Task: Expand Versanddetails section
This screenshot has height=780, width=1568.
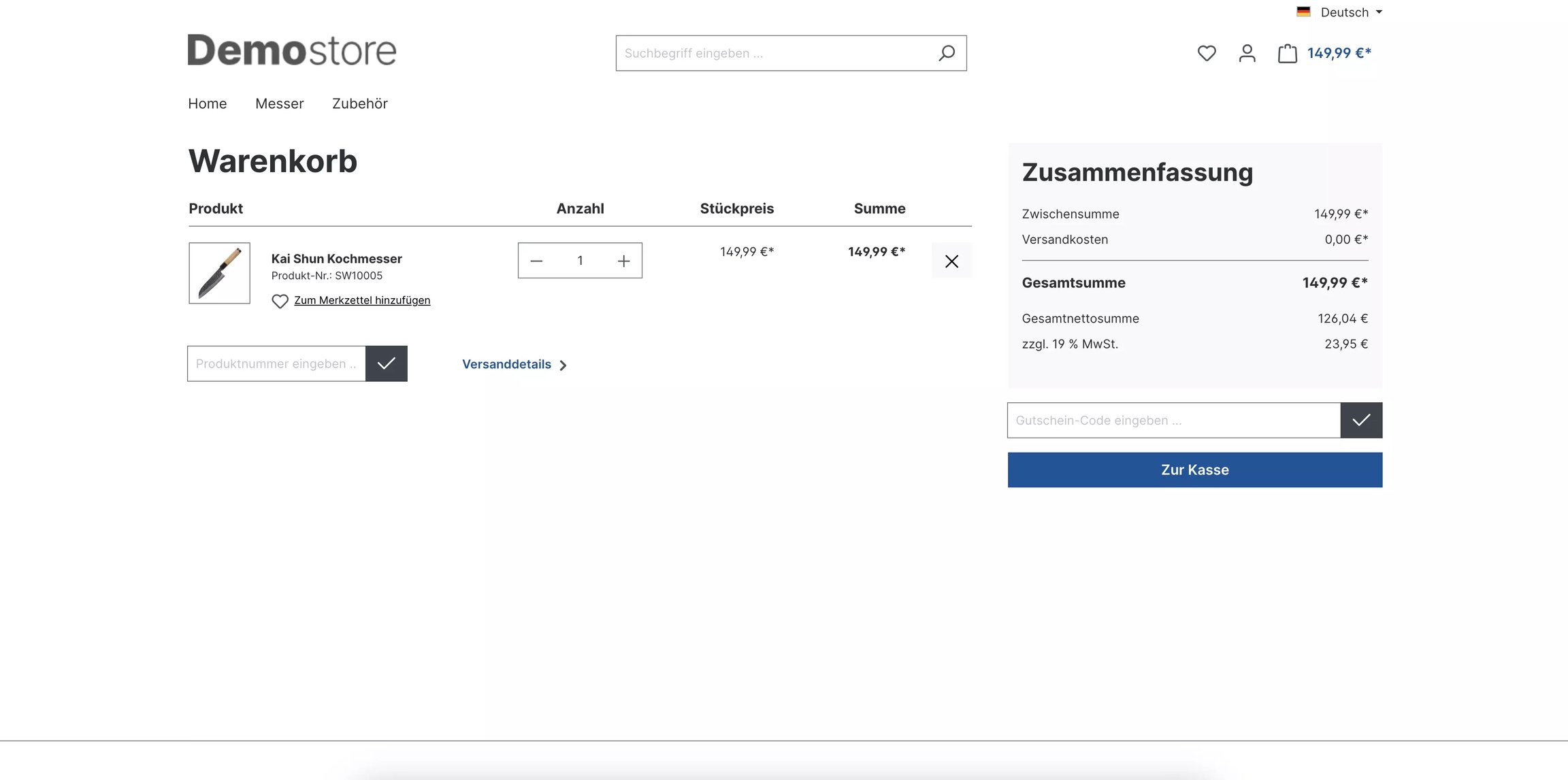Action: (x=514, y=364)
